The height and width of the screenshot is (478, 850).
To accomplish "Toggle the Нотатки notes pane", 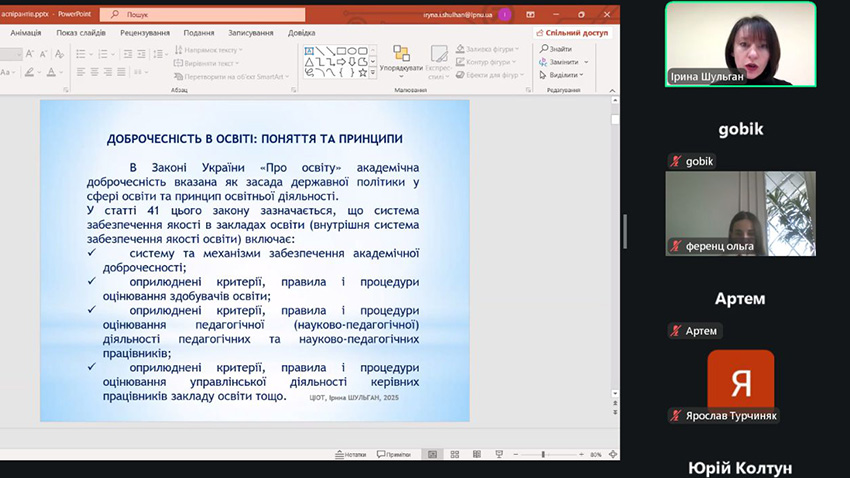I will [x=350, y=454].
